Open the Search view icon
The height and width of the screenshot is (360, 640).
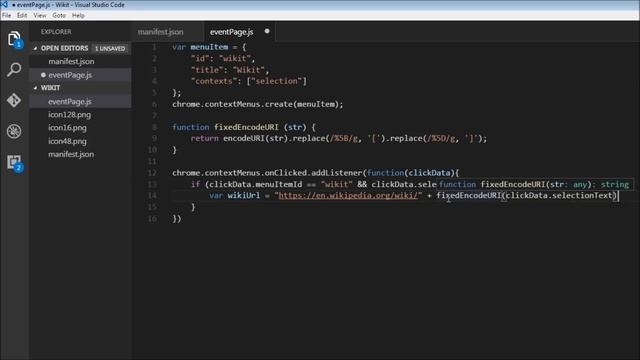pos(14,70)
